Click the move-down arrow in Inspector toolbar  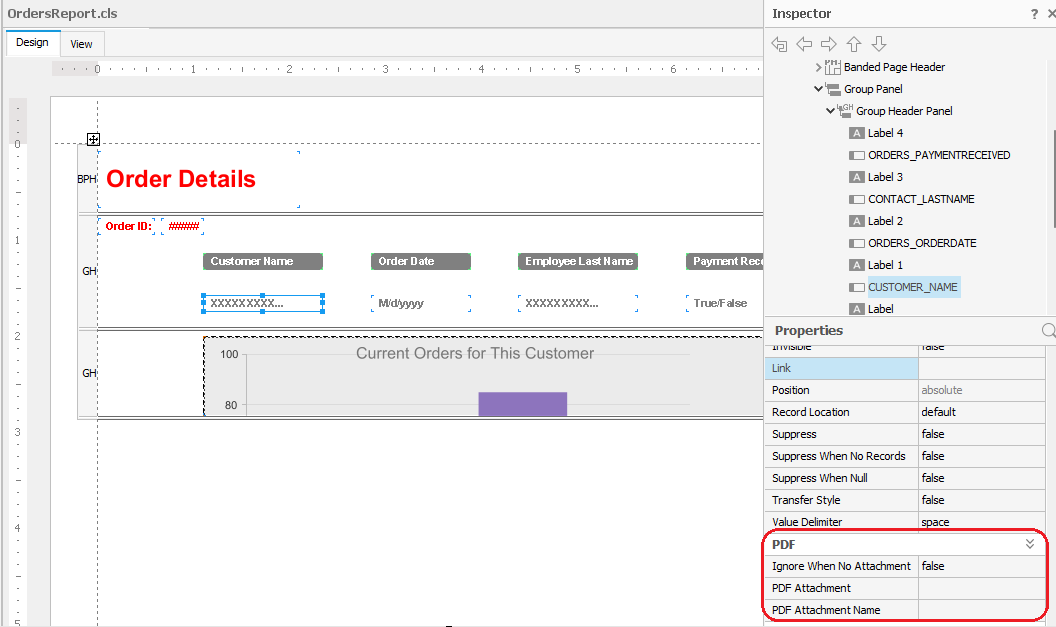(x=878, y=43)
